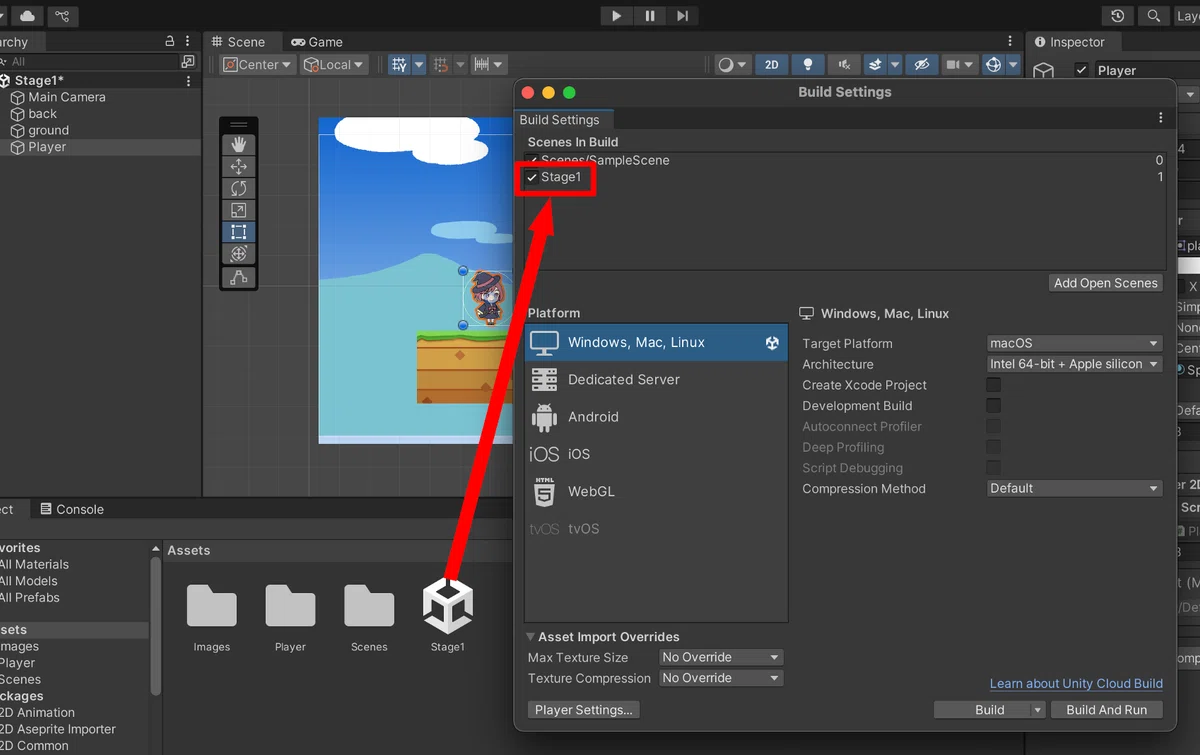Select the Scale tool

[x=239, y=210]
